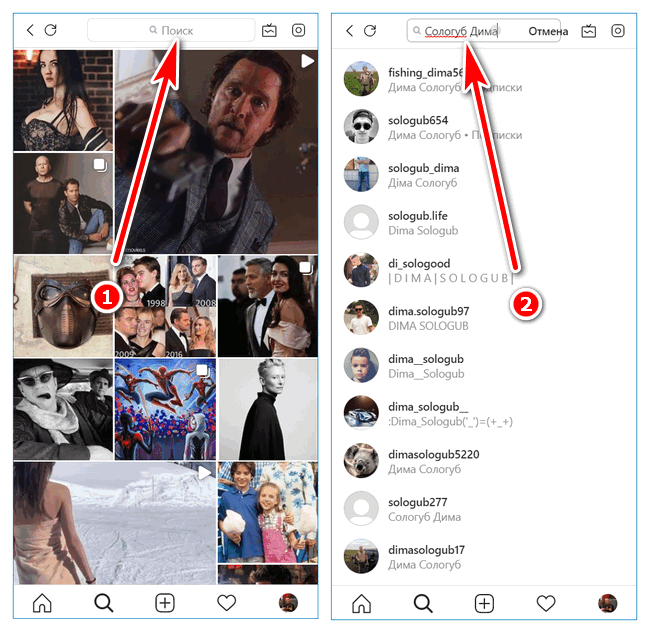Open the black-and-white man in sunglasses photo
This screenshot has width=650, height=633.
click(x=63, y=409)
